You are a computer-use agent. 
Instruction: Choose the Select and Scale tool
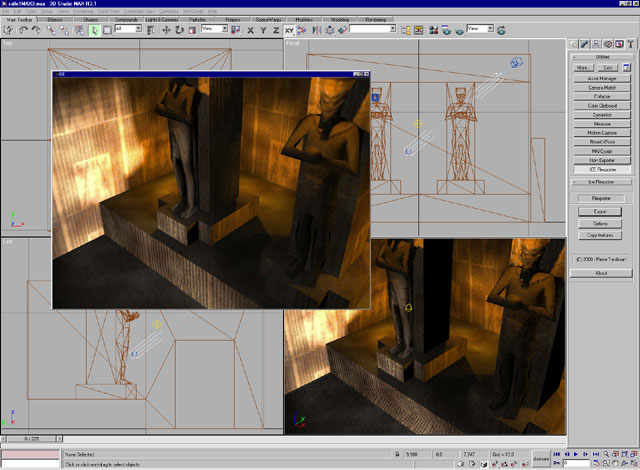192,30
